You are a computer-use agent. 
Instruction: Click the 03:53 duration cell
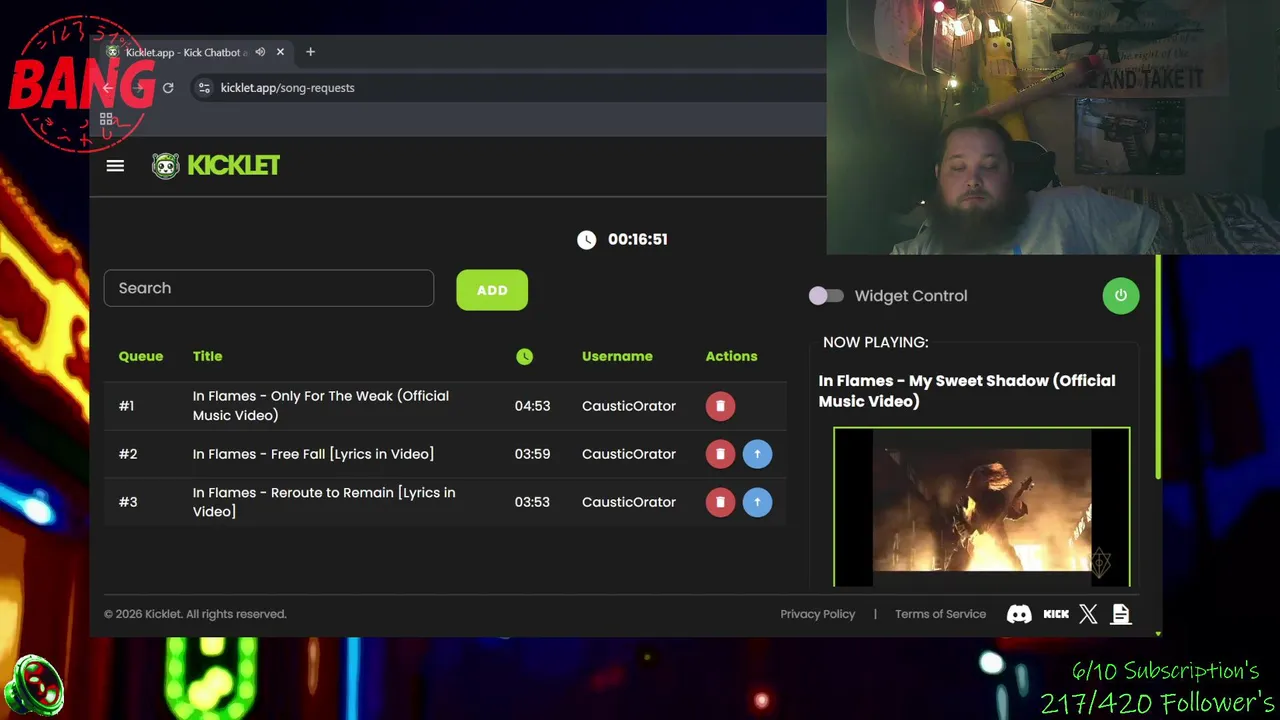[532, 502]
